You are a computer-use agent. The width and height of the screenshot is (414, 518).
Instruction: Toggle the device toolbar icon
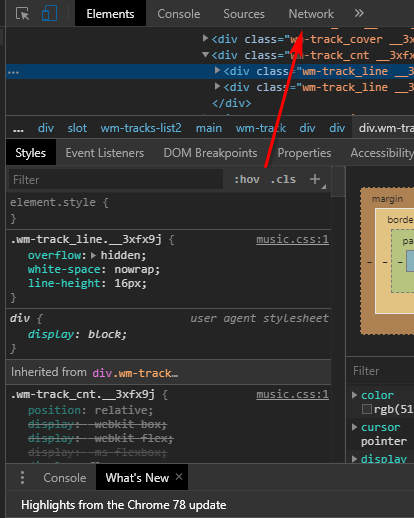(49, 14)
